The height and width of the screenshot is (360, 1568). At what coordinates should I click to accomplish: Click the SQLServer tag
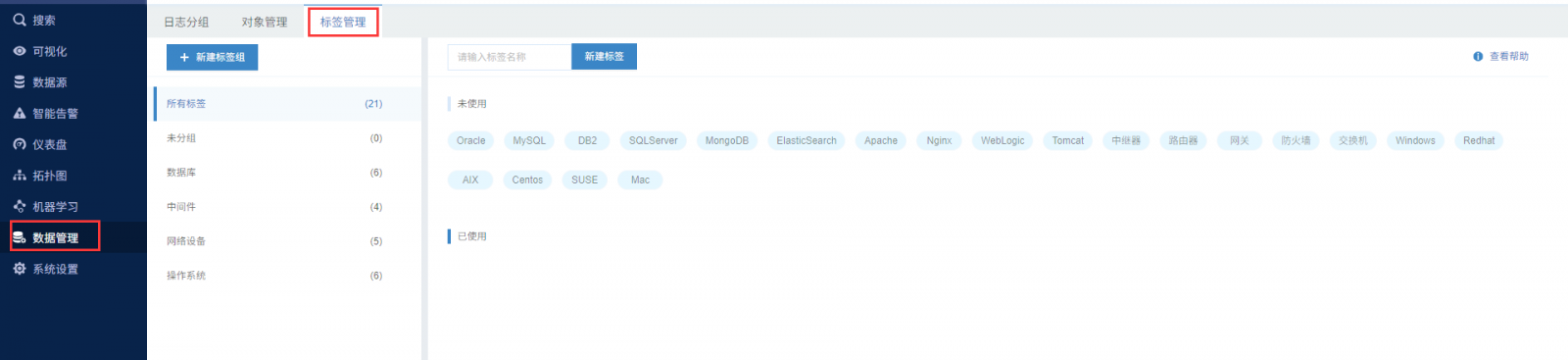click(654, 141)
